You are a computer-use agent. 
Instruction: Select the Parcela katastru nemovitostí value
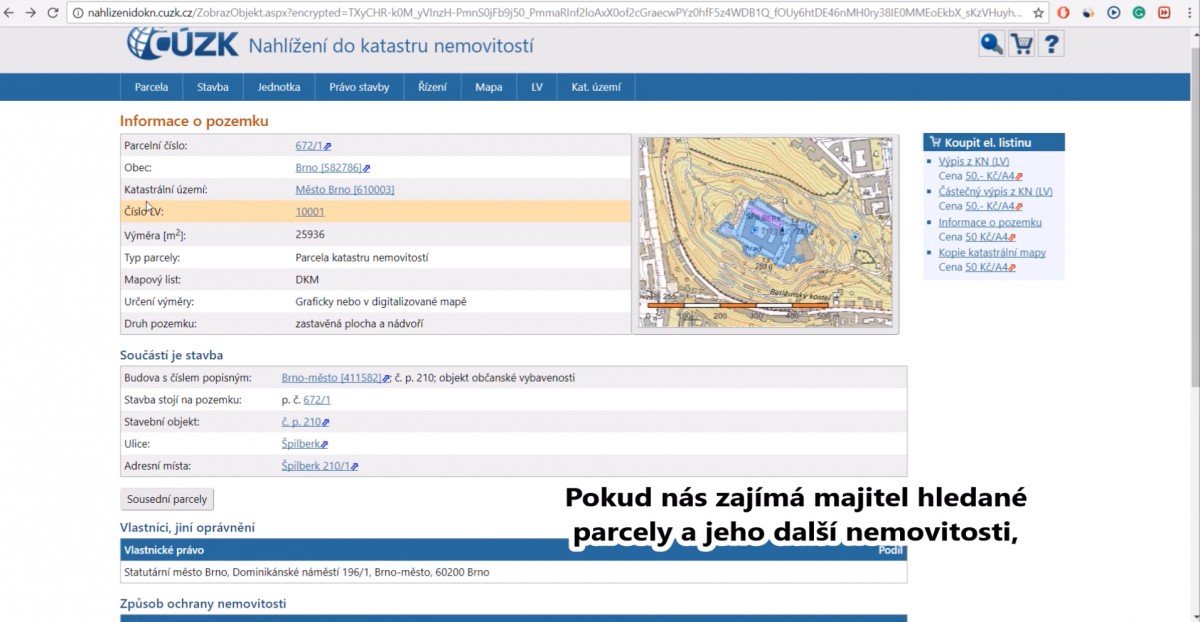click(x=362, y=257)
